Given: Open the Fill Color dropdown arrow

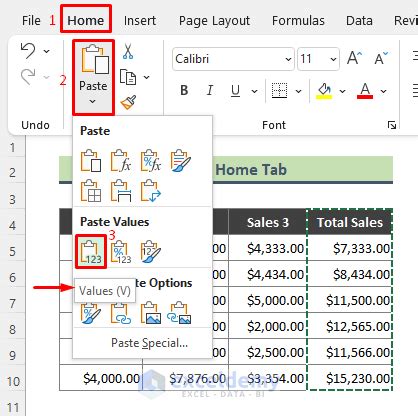Looking at the screenshot, I should tap(342, 91).
